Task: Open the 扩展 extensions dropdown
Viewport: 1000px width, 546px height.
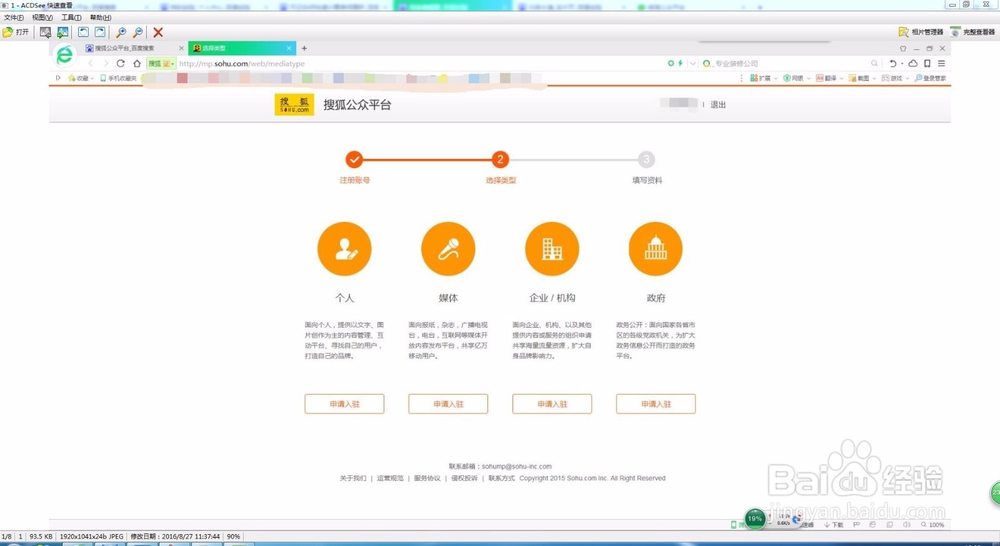Action: 763,78
